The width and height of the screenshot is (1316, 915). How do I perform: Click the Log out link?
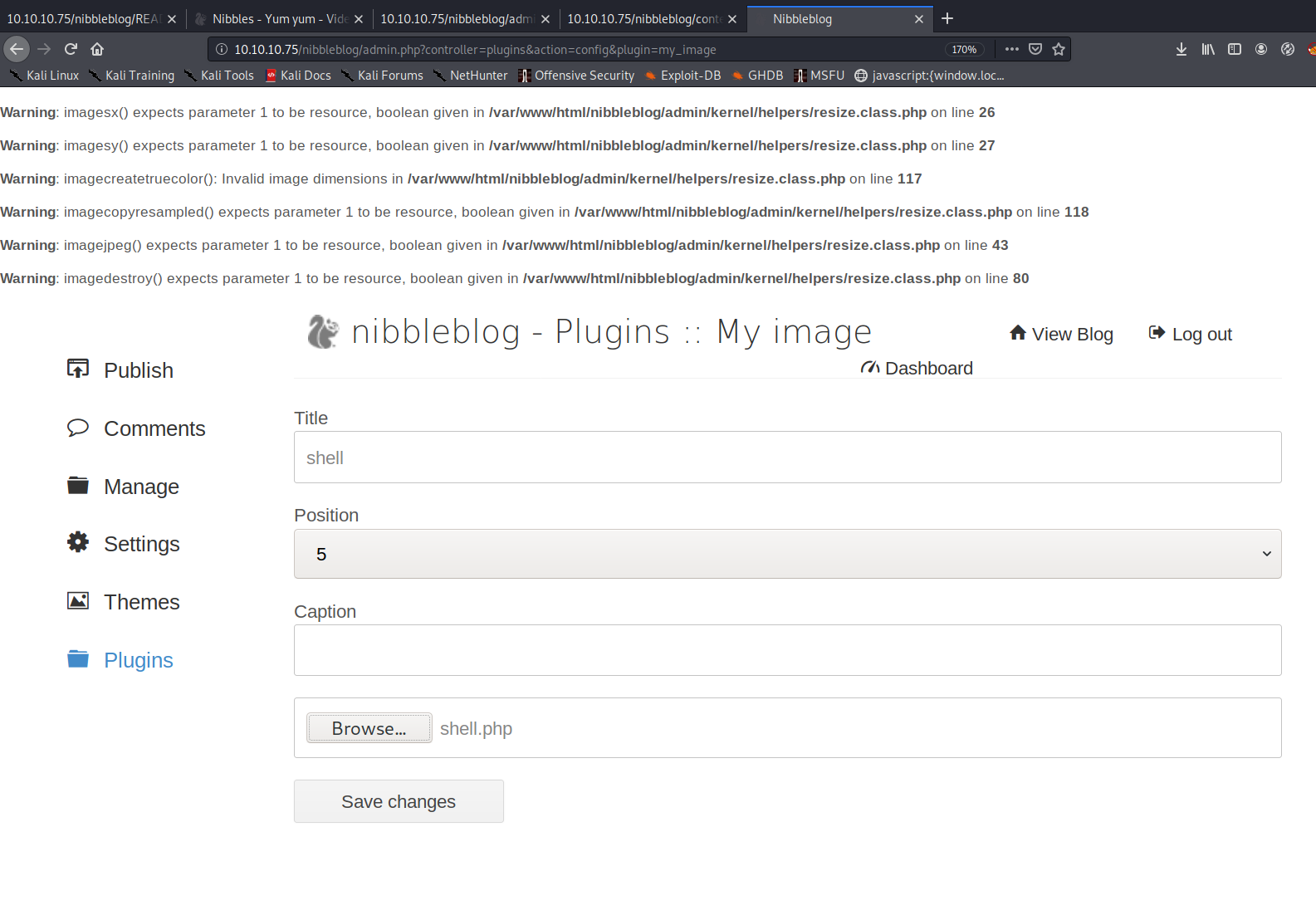click(1191, 334)
